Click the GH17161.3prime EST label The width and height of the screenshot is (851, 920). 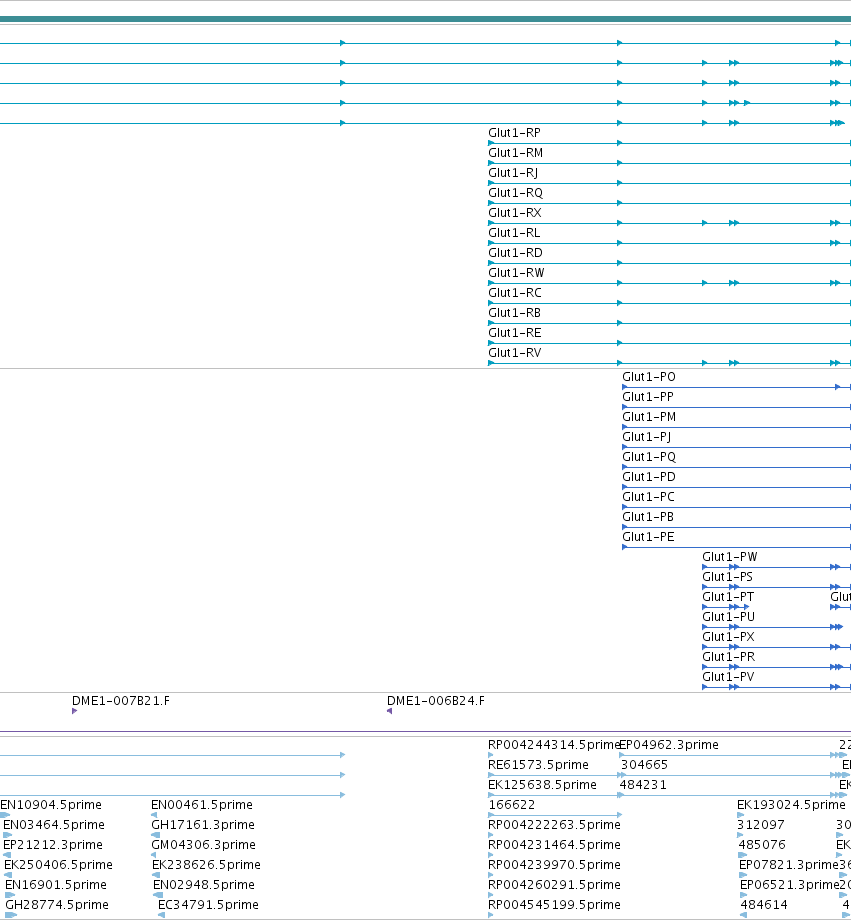click(x=203, y=824)
